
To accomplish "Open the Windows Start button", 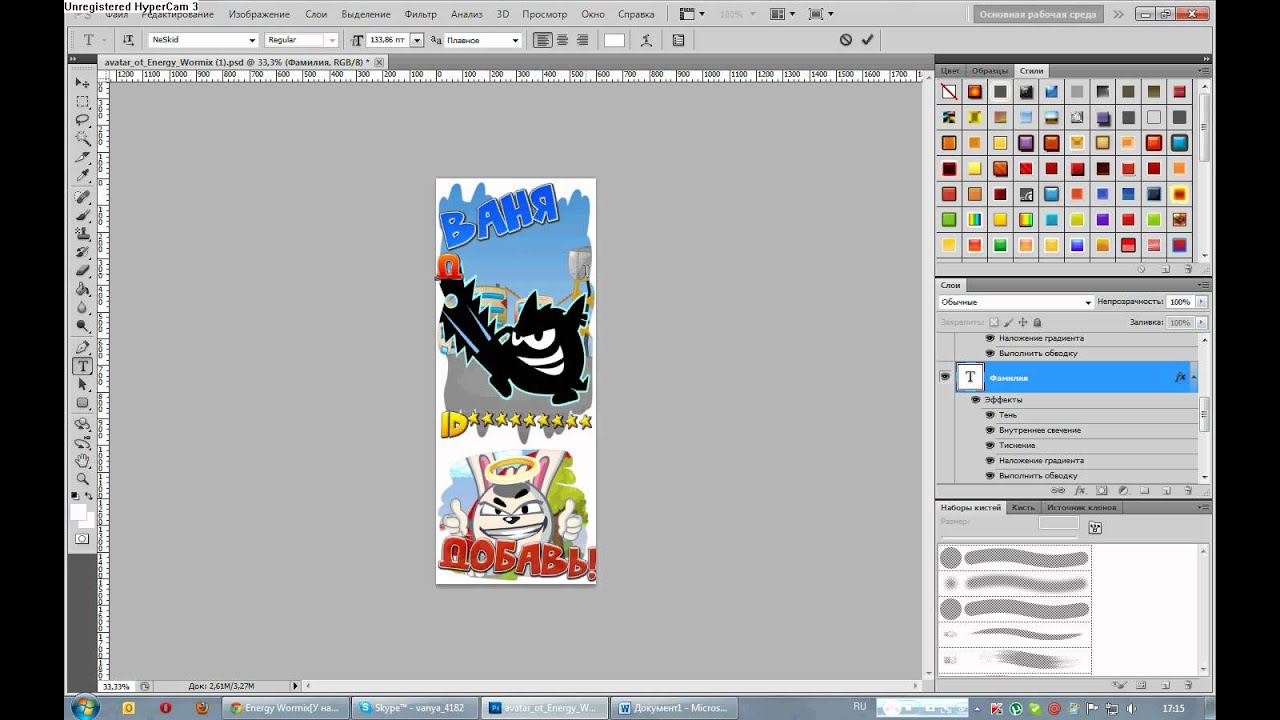I will pyautogui.click(x=84, y=708).
